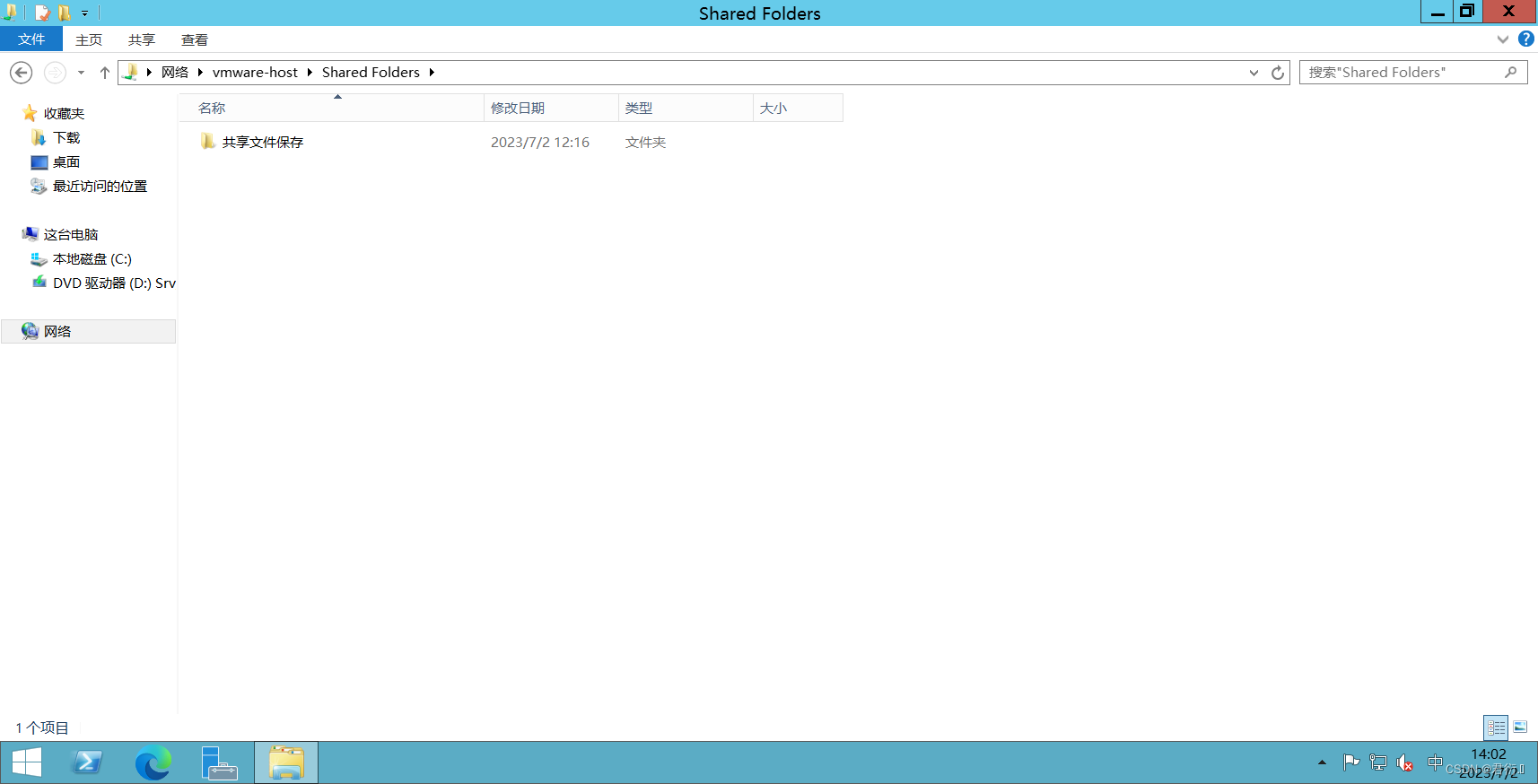Image resolution: width=1538 pixels, height=784 pixels.
Task: Expand the arrow after vmware-host in the address bar
Action: pos(310,73)
